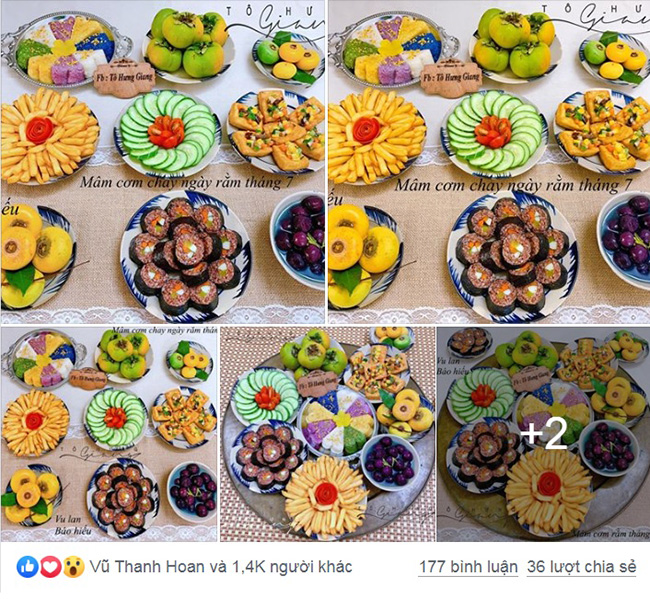
Task: Click the colorful sticky rice tray in top-left photo
Action: pyautogui.click(x=65, y=49)
